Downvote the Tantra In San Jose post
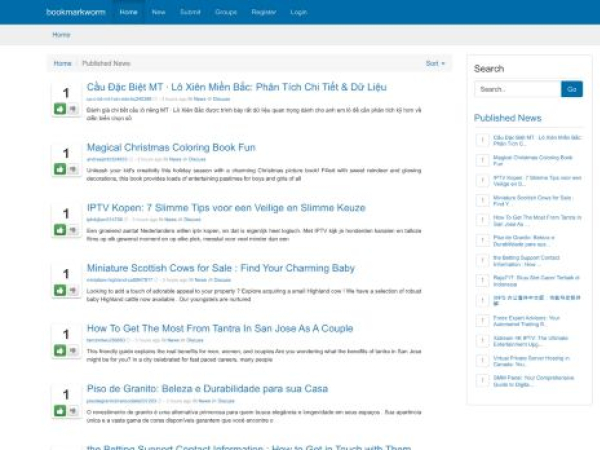The image size is (600, 450). [x=73, y=350]
